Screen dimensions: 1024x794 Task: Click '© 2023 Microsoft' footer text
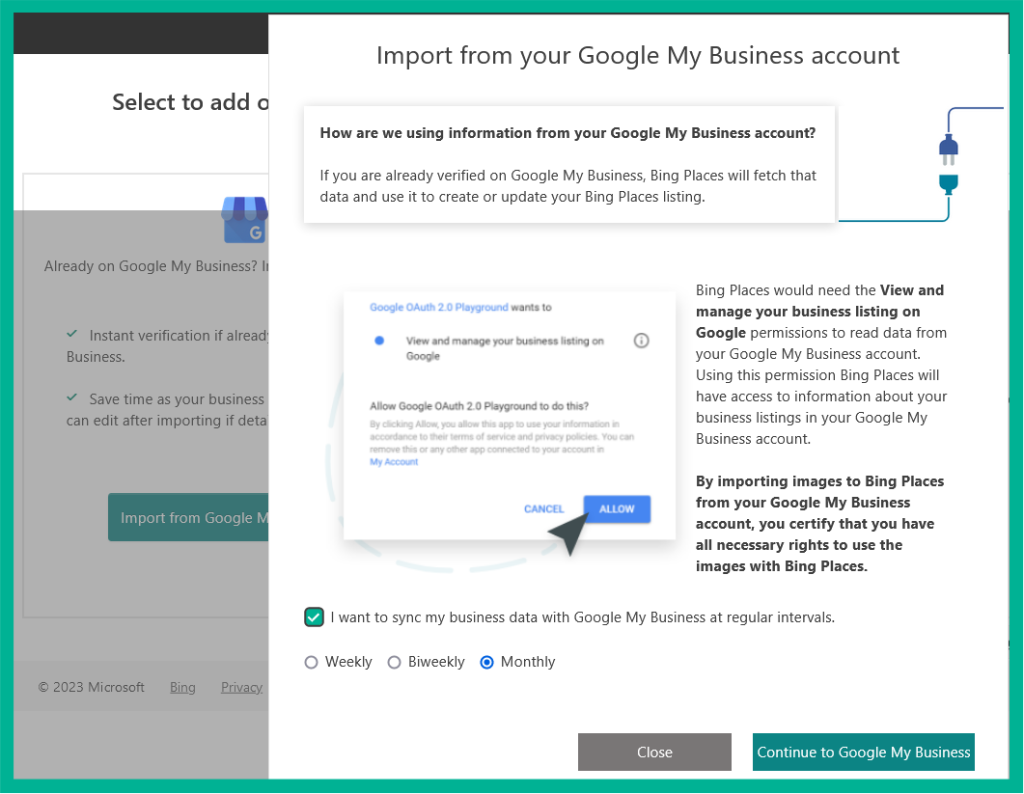[91, 687]
